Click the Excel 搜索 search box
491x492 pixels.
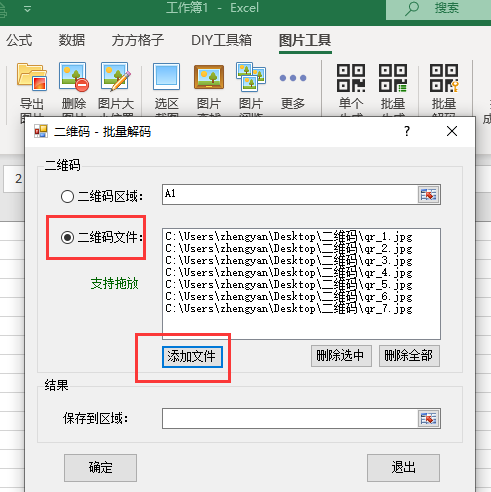point(439,9)
